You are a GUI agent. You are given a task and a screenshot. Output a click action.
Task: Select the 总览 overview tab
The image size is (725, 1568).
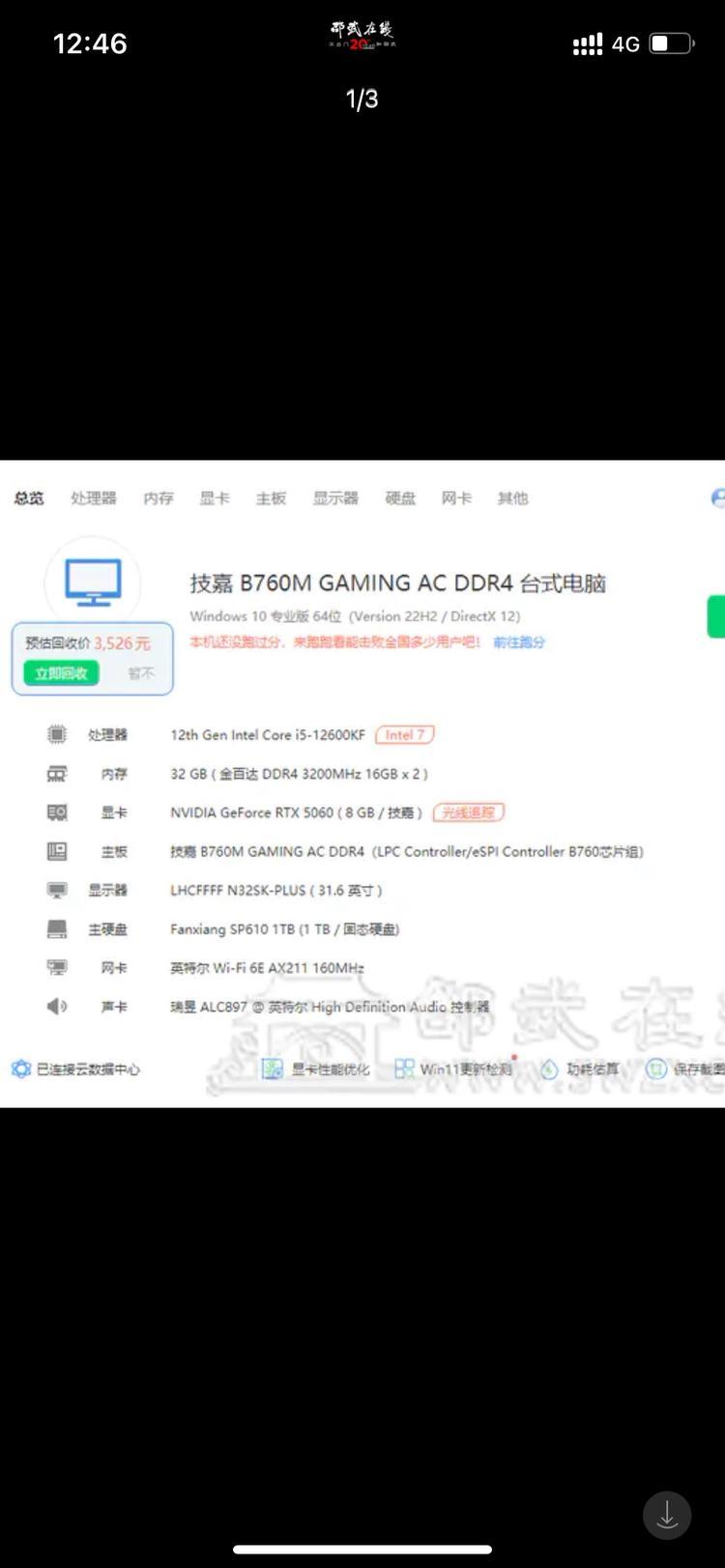[x=29, y=499]
